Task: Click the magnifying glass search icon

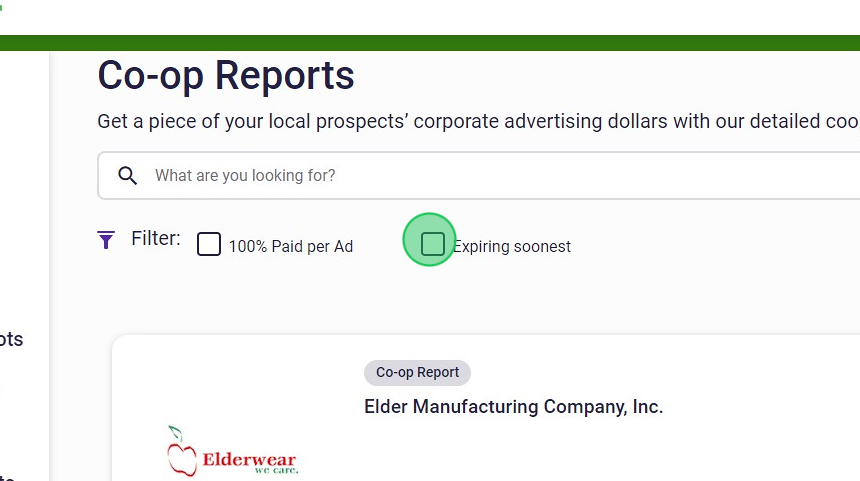Action: point(127,176)
